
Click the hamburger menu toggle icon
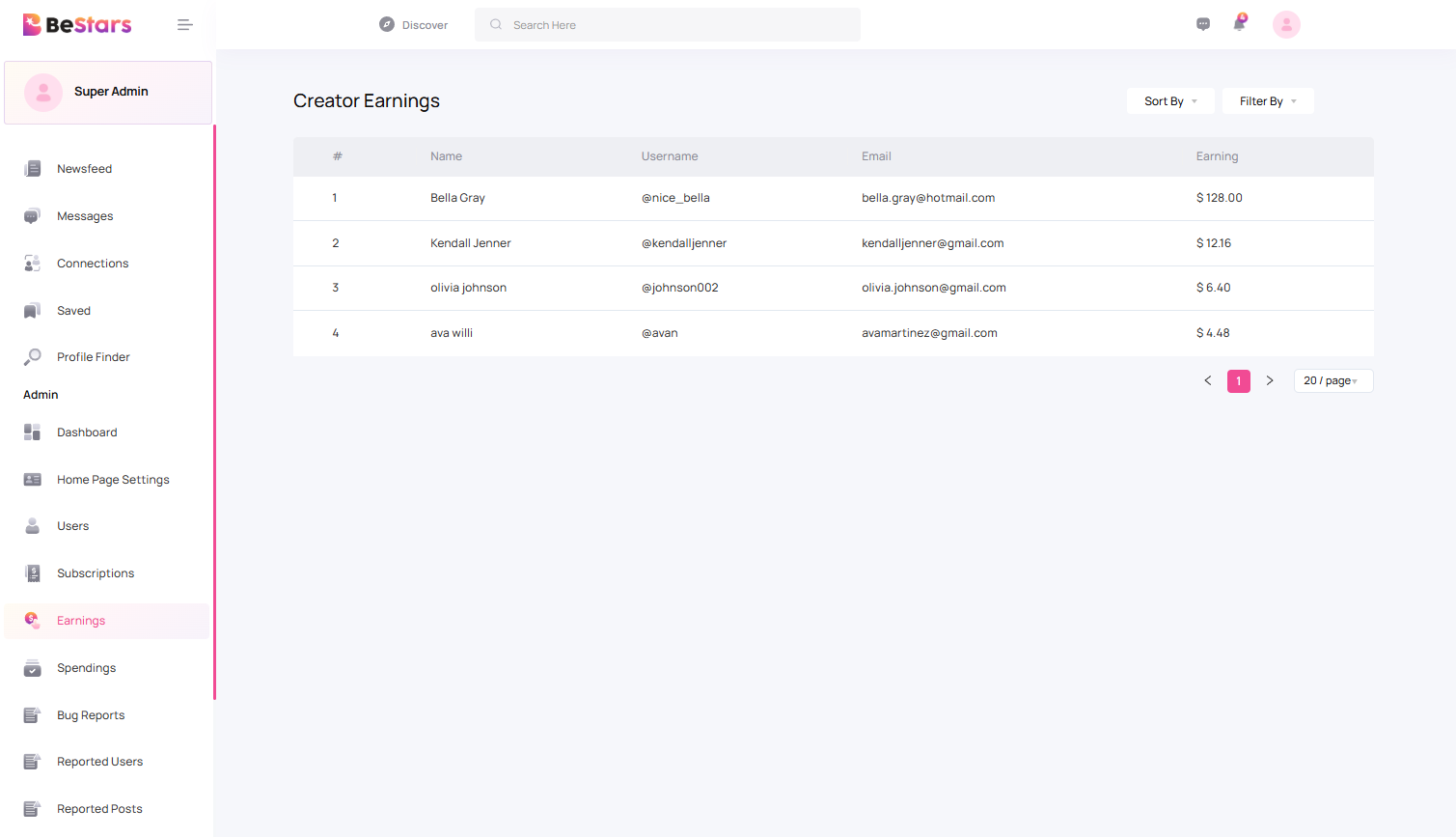coord(185,25)
